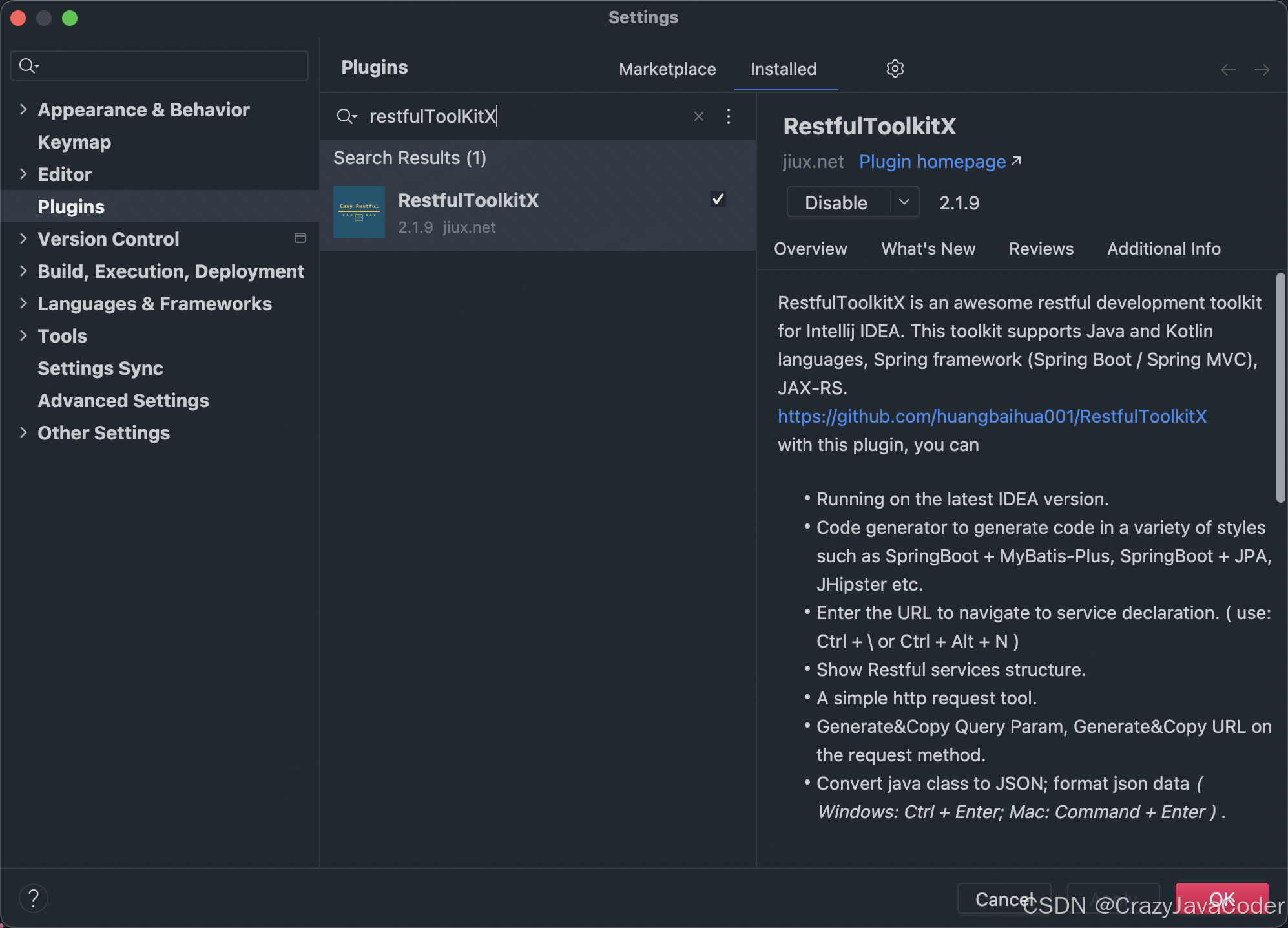Click the back navigation arrow
Screen dimensions: 1288x928
1228,69
